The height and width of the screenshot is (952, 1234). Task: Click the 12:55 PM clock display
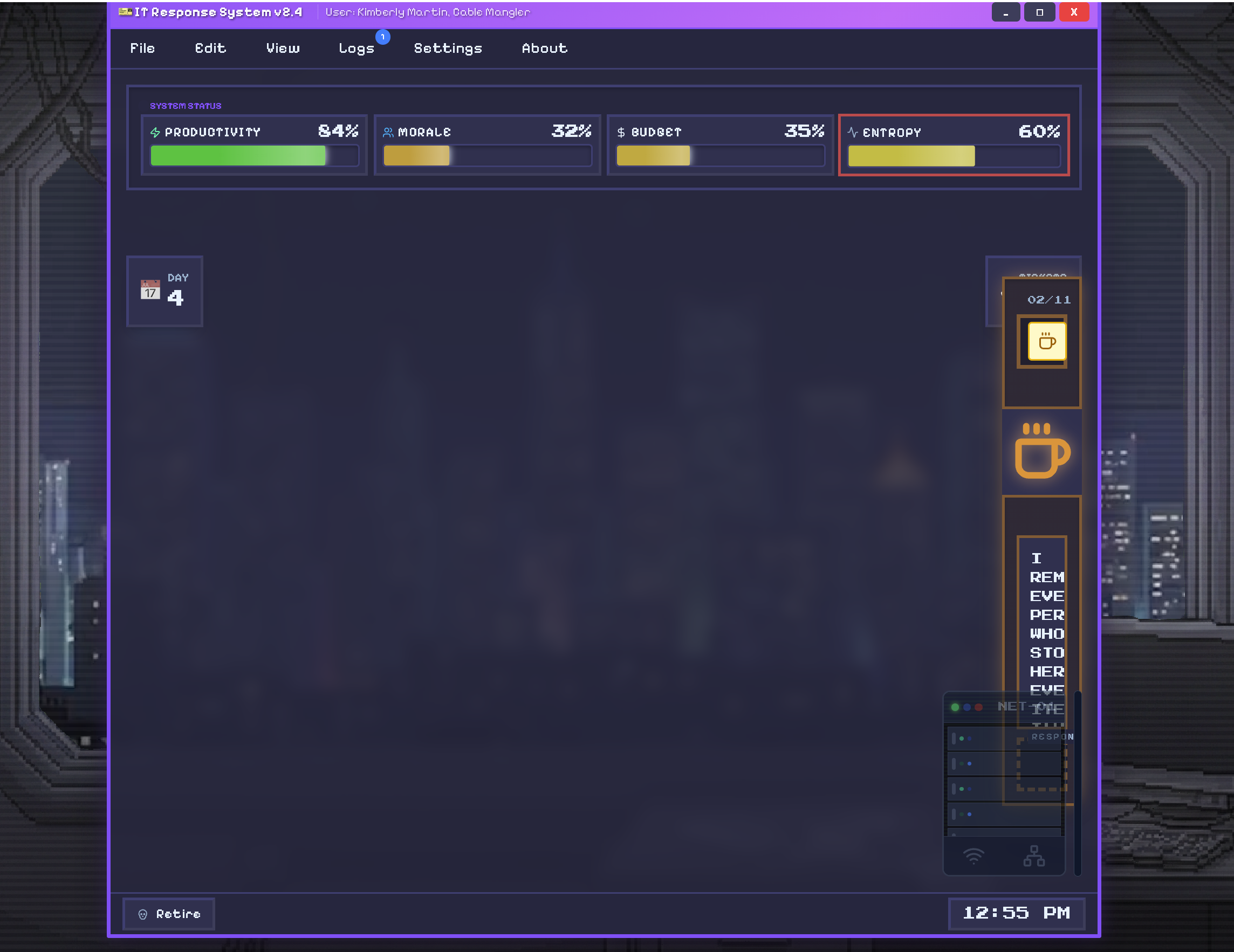tap(1016, 913)
